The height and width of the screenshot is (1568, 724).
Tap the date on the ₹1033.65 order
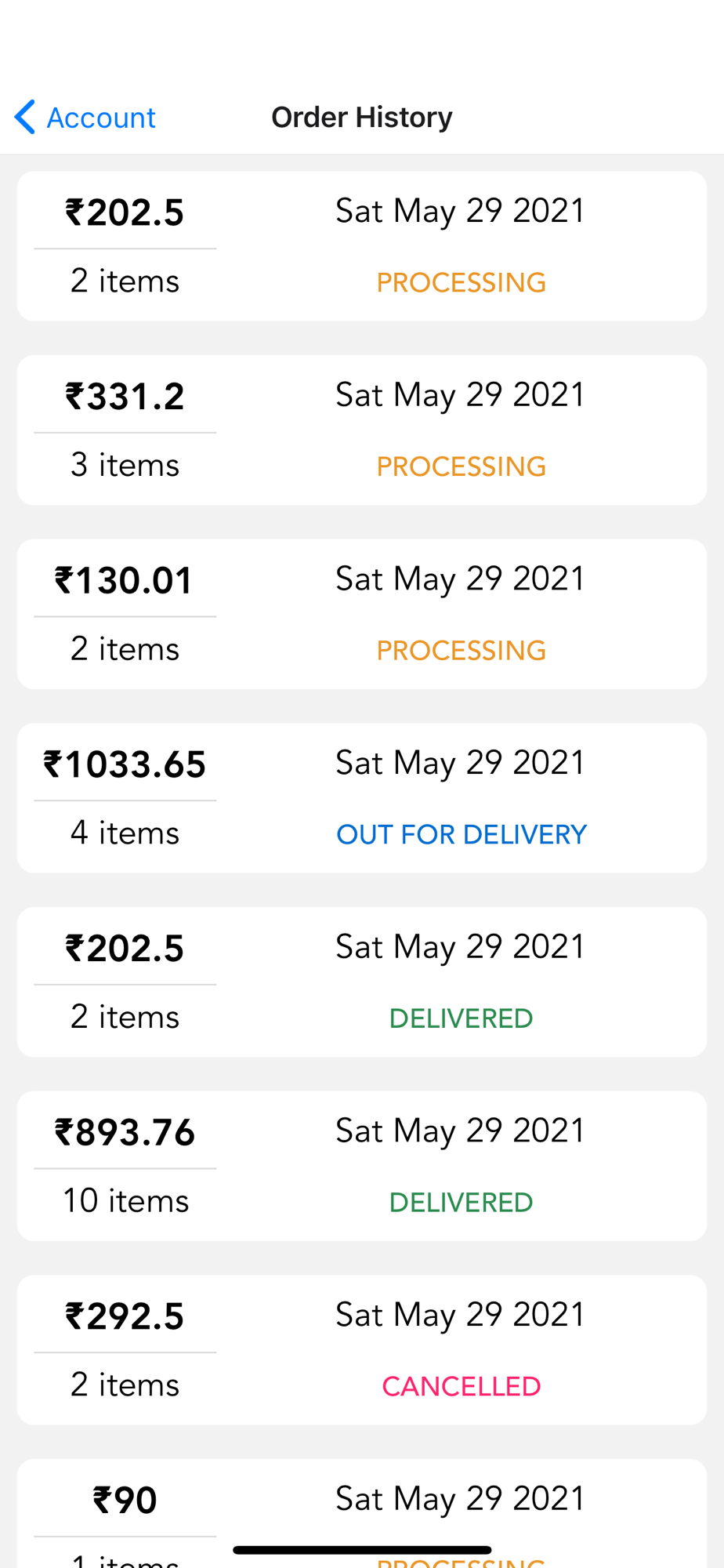tap(460, 763)
